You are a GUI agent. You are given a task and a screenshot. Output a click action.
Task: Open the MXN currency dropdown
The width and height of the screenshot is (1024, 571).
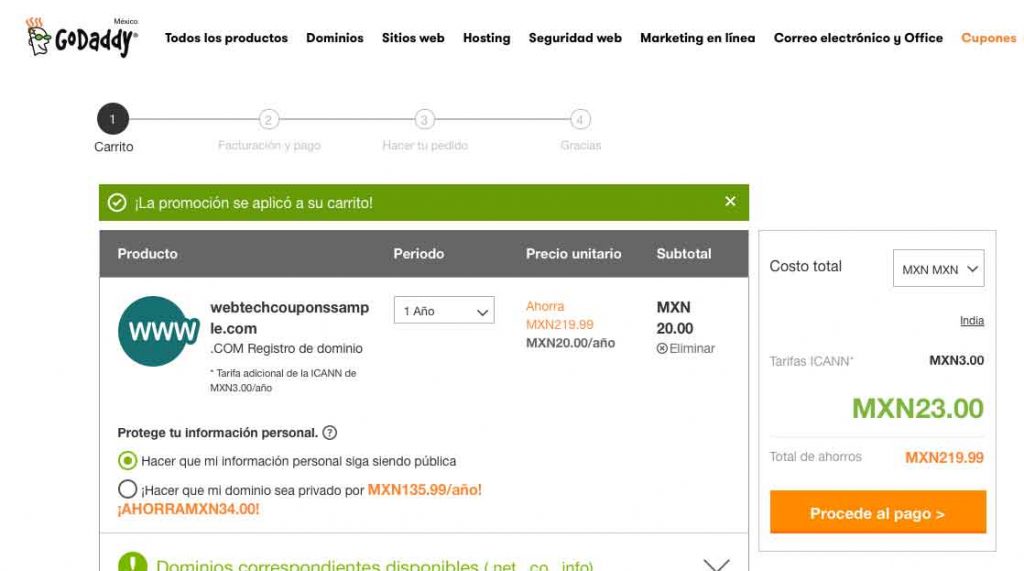[x=938, y=269]
